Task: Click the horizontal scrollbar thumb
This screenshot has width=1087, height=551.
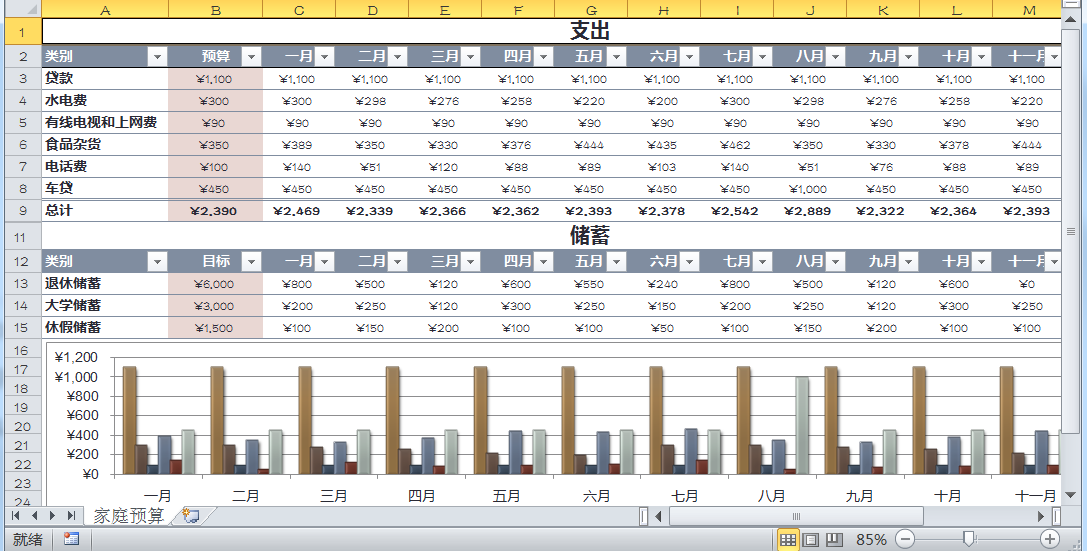Action: tap(796, 516)
